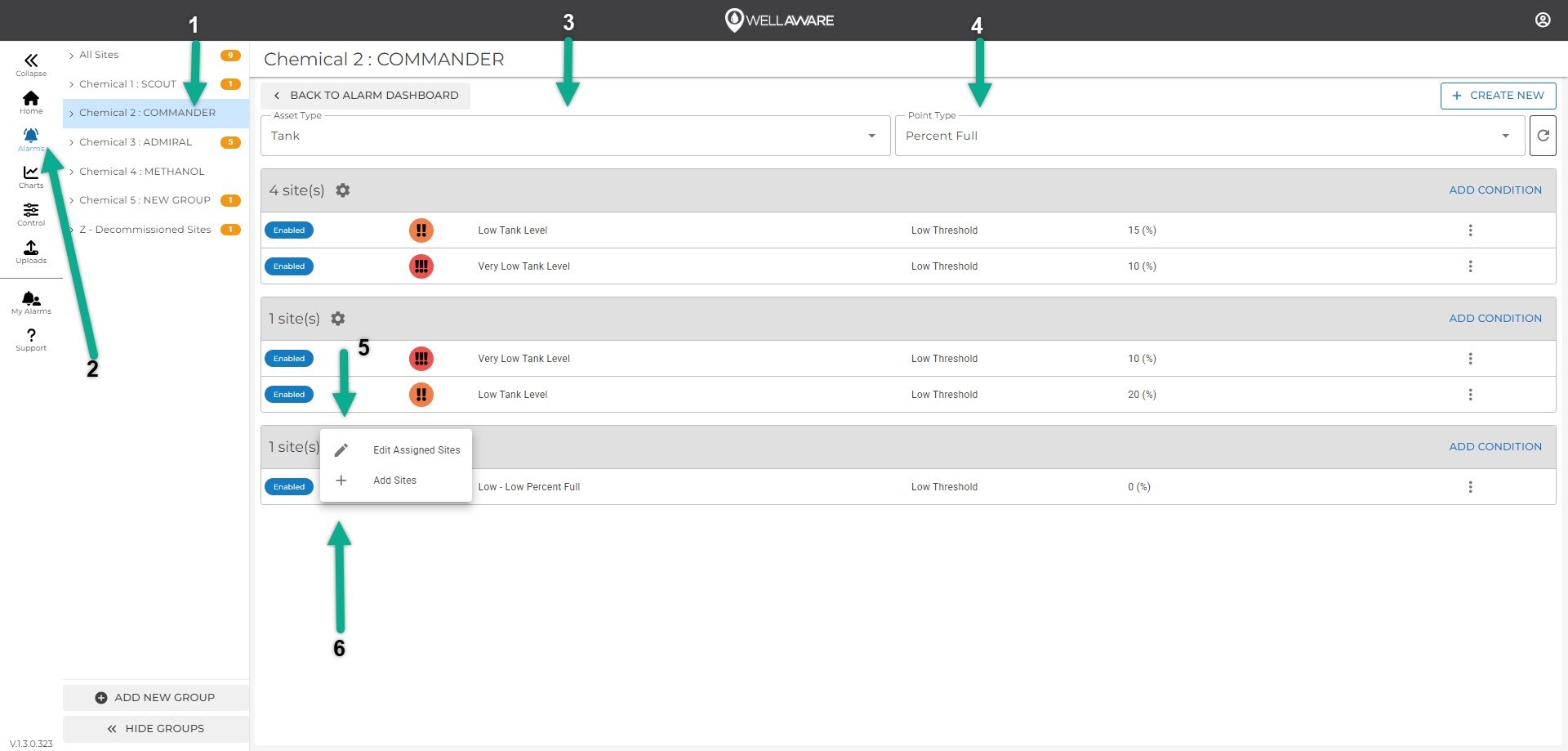Add condition to second 1 site(s) group

(x=1495, y=318)
